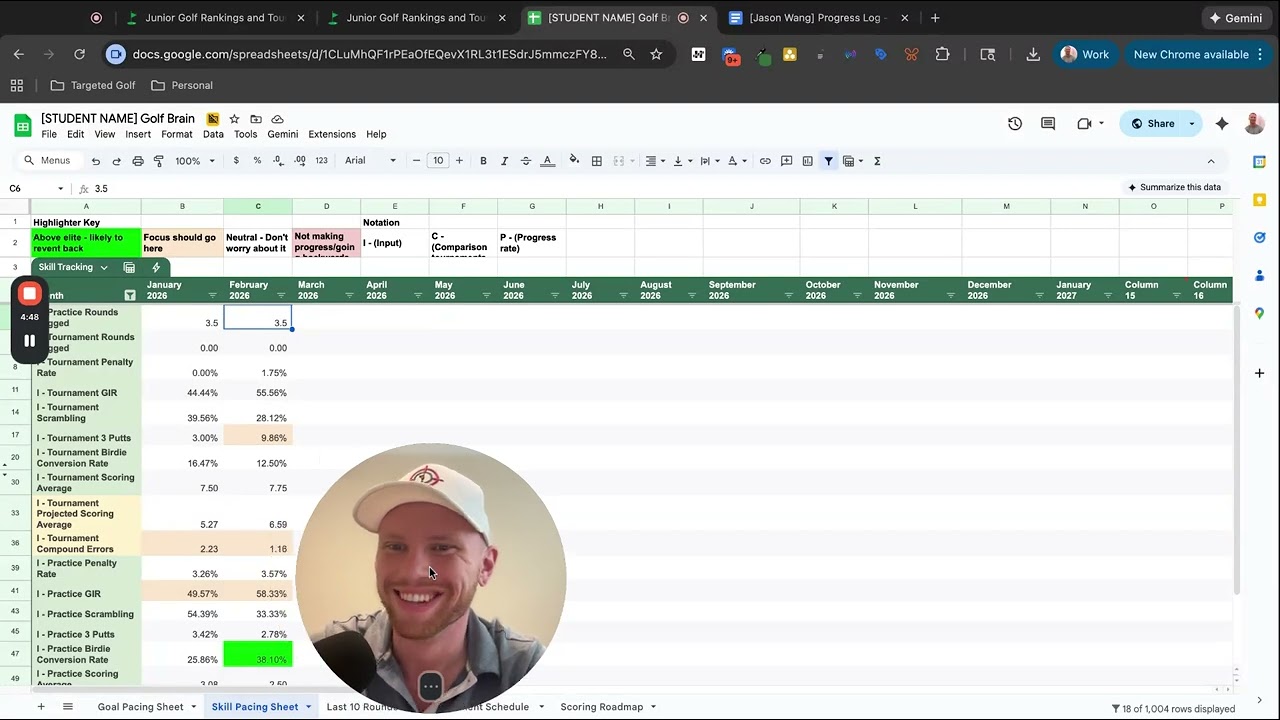This screenshot has width=1280, height=720.
Task: Open the Targeted Golf bookmarks folder
Action: click(93, 86)
